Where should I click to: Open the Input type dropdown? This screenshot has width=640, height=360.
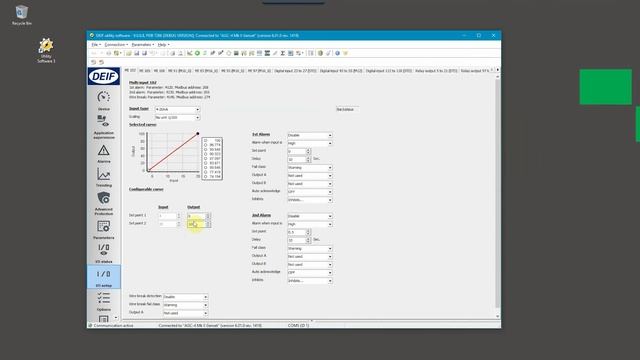pyautogui.click(x=177, y=109)
